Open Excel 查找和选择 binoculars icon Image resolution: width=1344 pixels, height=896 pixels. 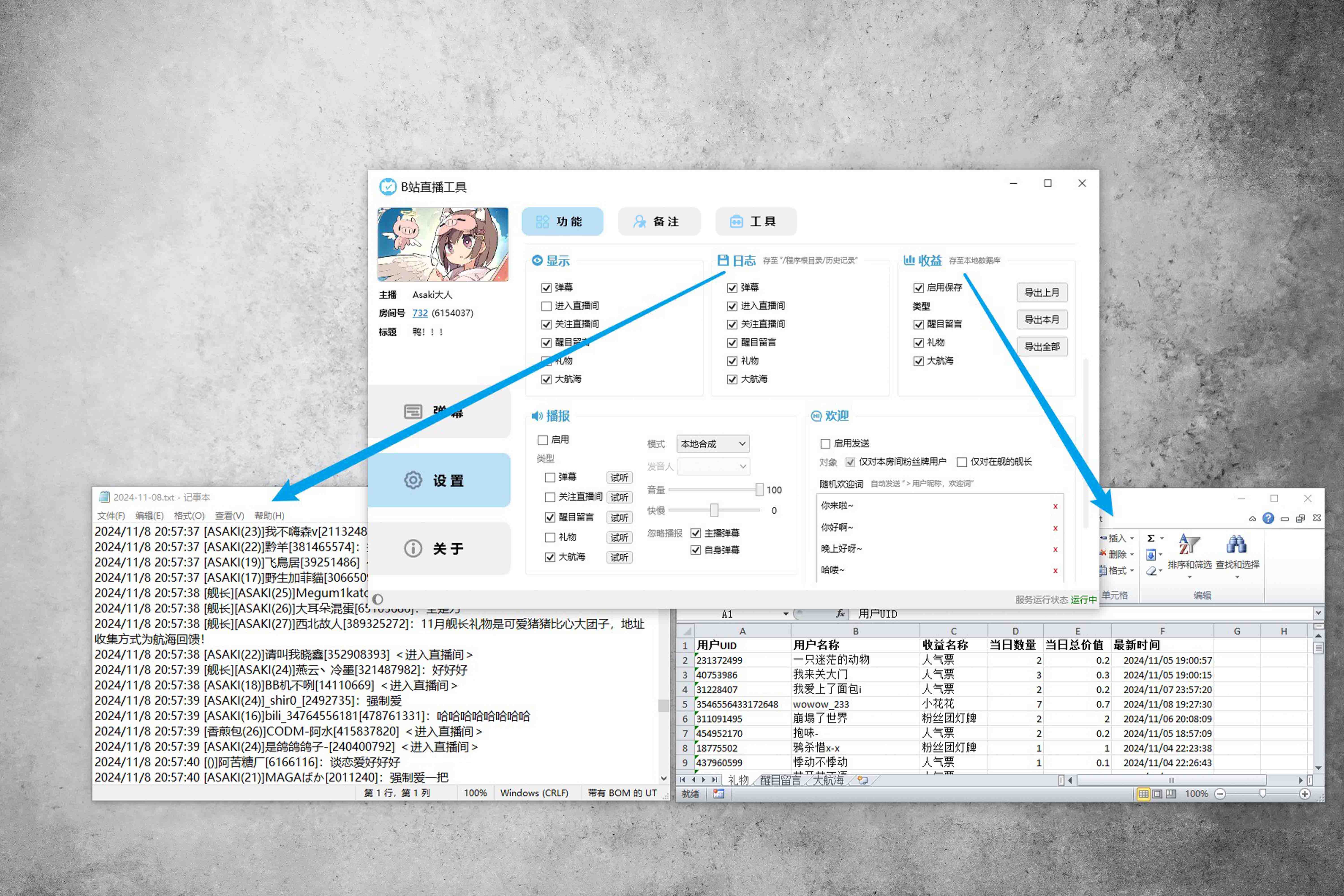[1236, 544]
